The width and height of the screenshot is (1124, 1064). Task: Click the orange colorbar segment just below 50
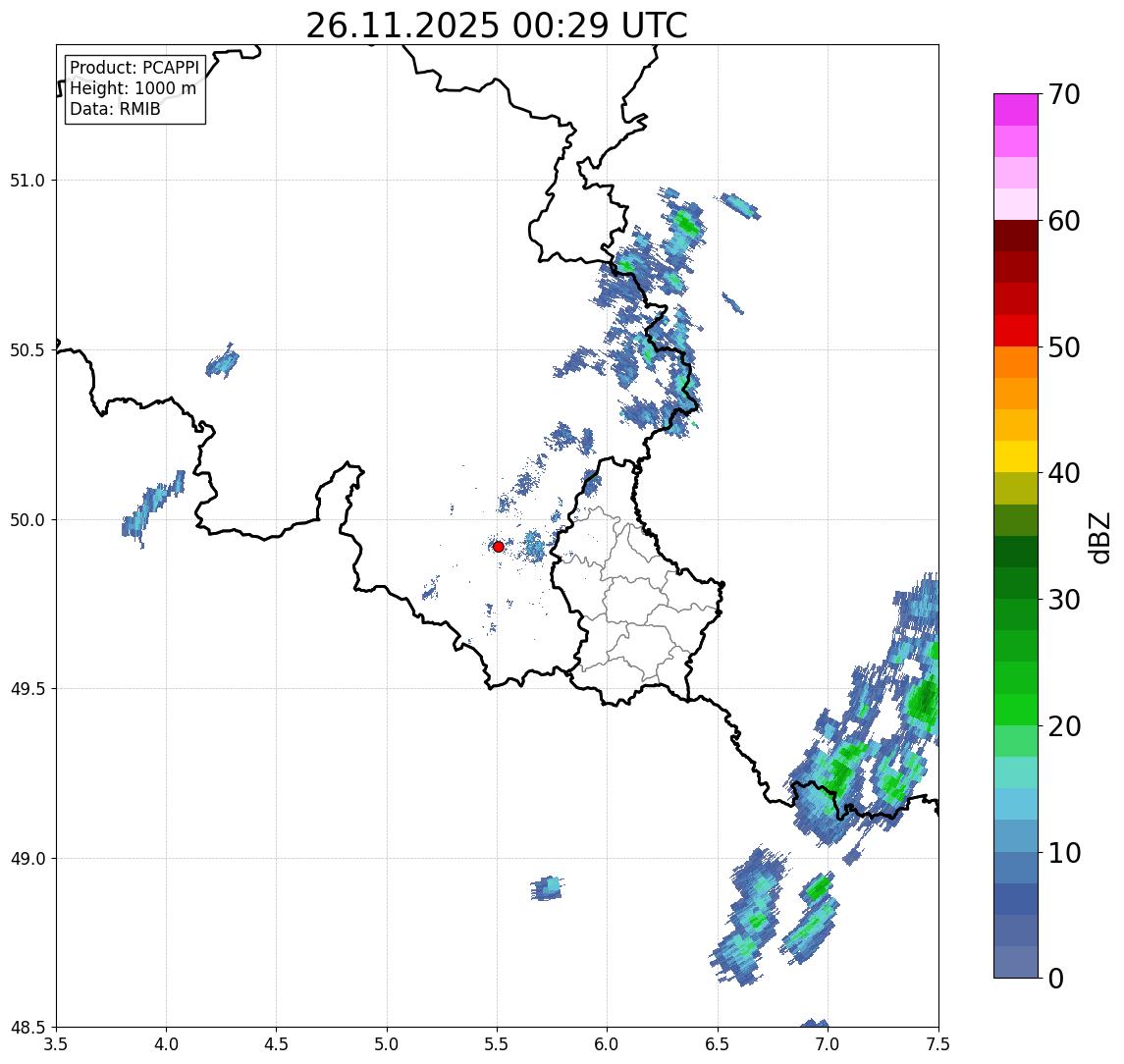(1016, 362)
